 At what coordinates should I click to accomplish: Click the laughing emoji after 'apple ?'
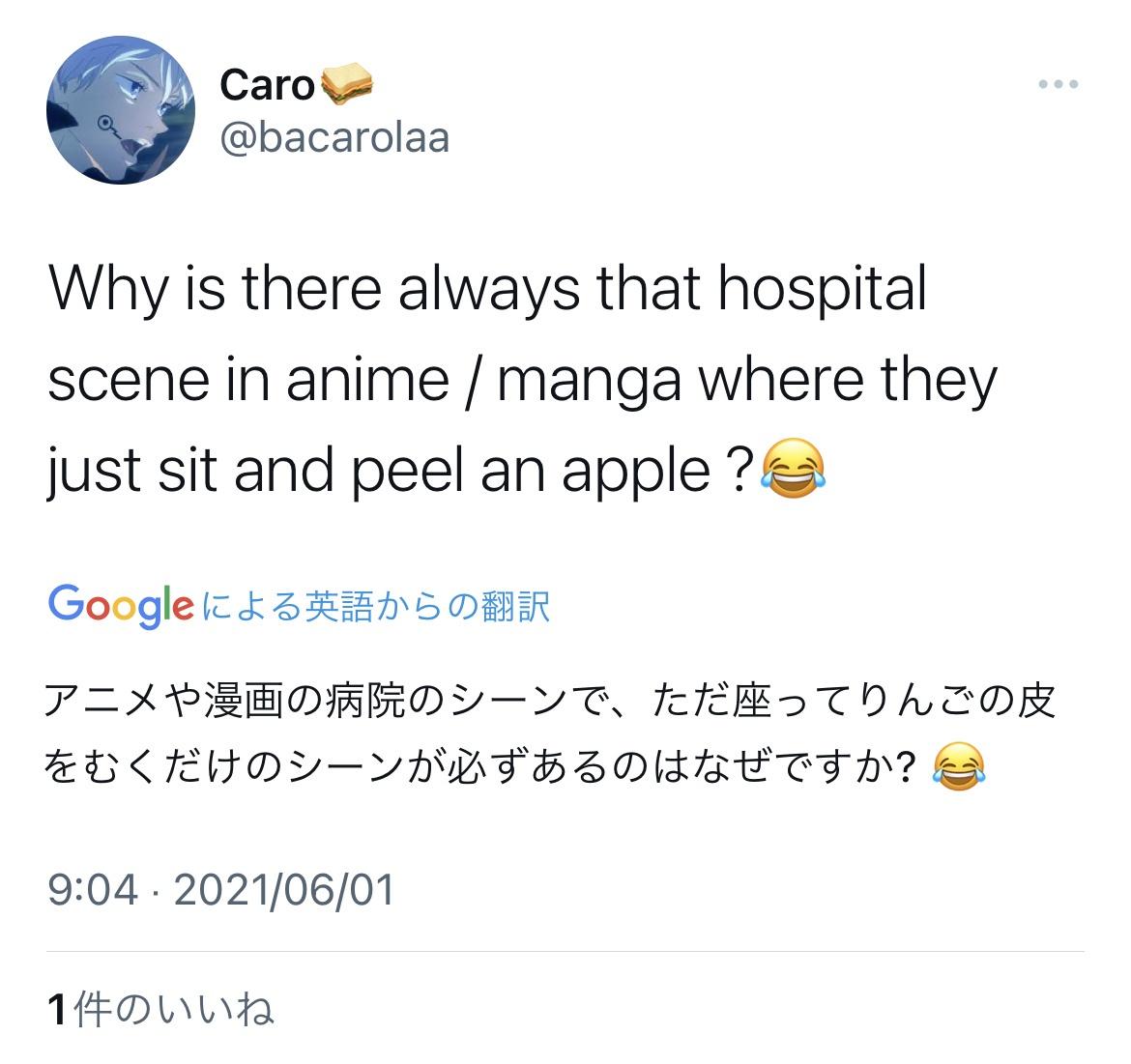point(794,469)
